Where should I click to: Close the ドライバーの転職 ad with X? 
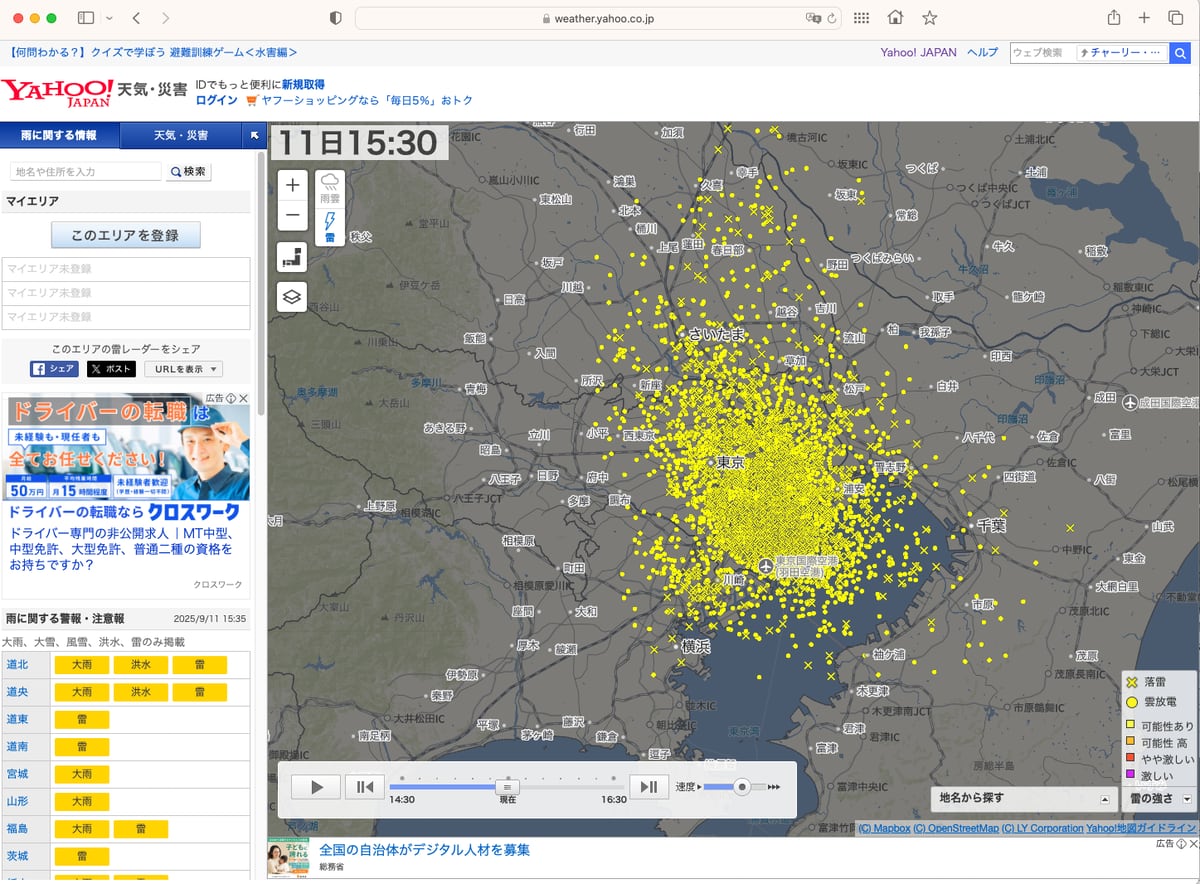(x=243, y=399)
